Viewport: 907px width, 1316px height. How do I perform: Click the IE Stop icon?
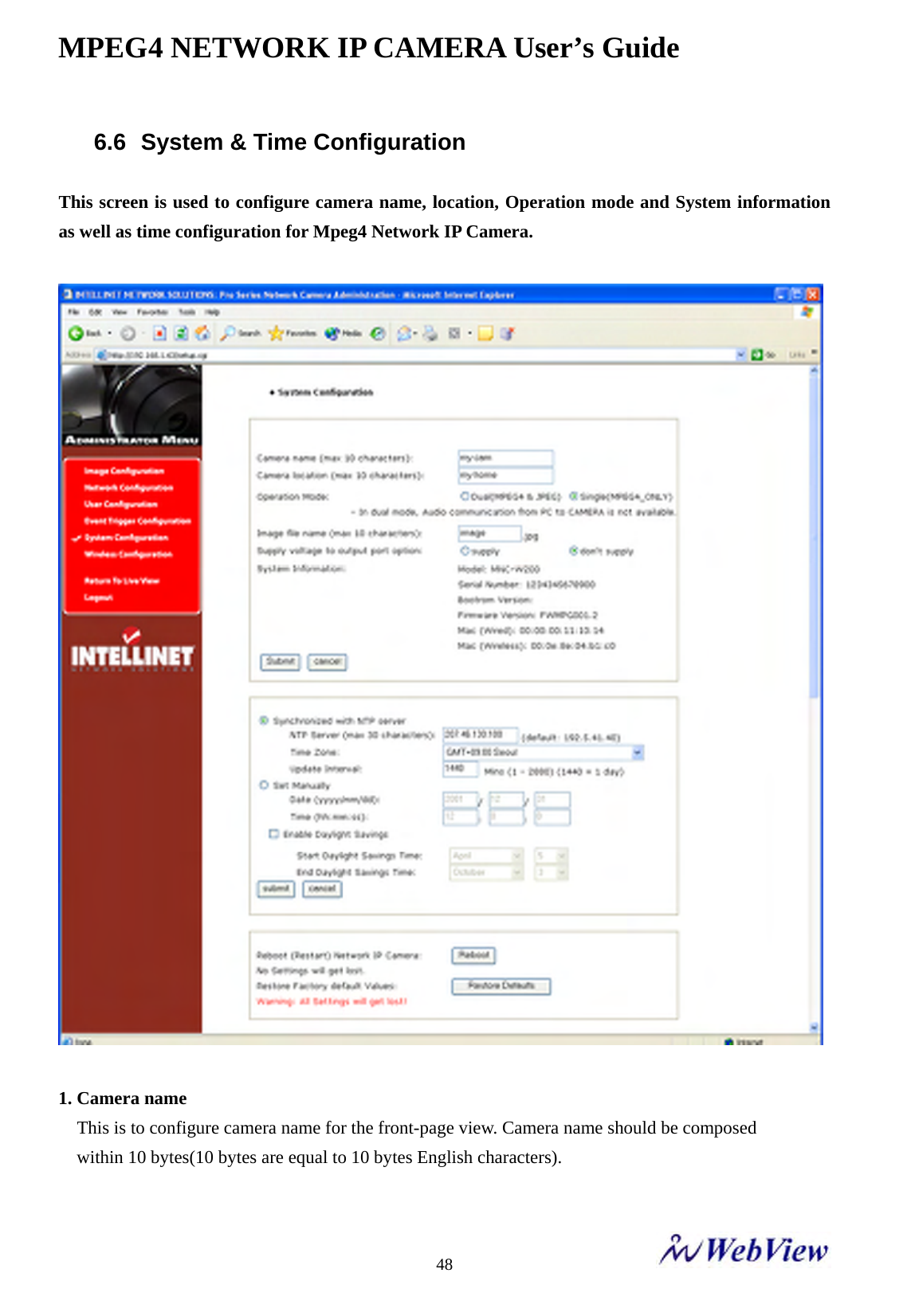(x=159, y=333)
